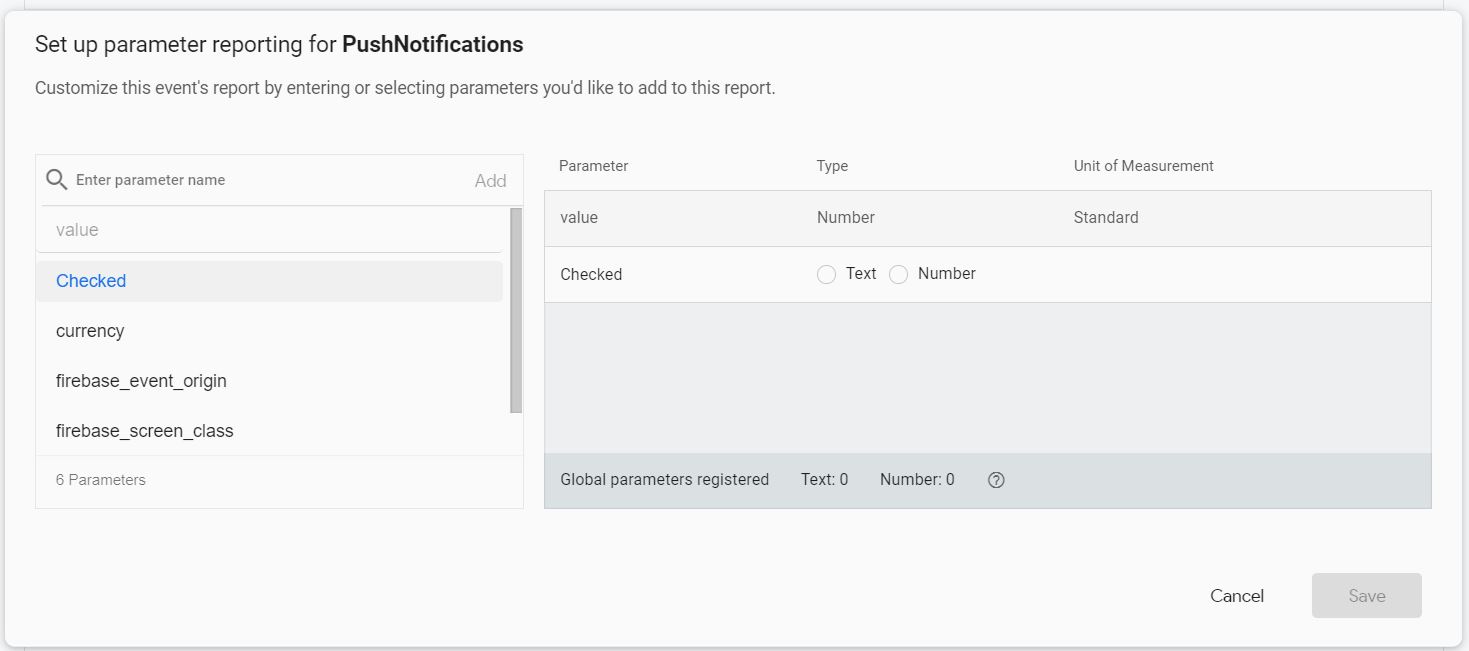Select the firebase_event_origin parameter
1469x651 pixels.
pos(141,381)
